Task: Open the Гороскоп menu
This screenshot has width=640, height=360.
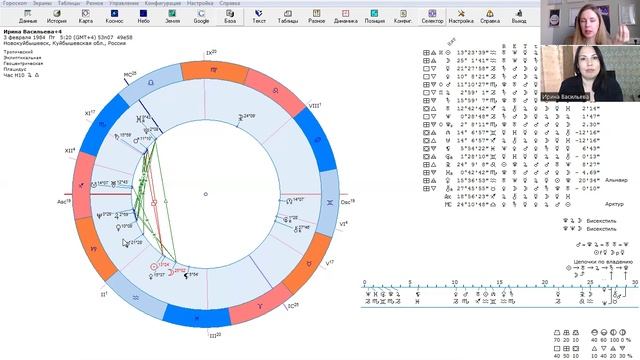Action: [15, 3]
